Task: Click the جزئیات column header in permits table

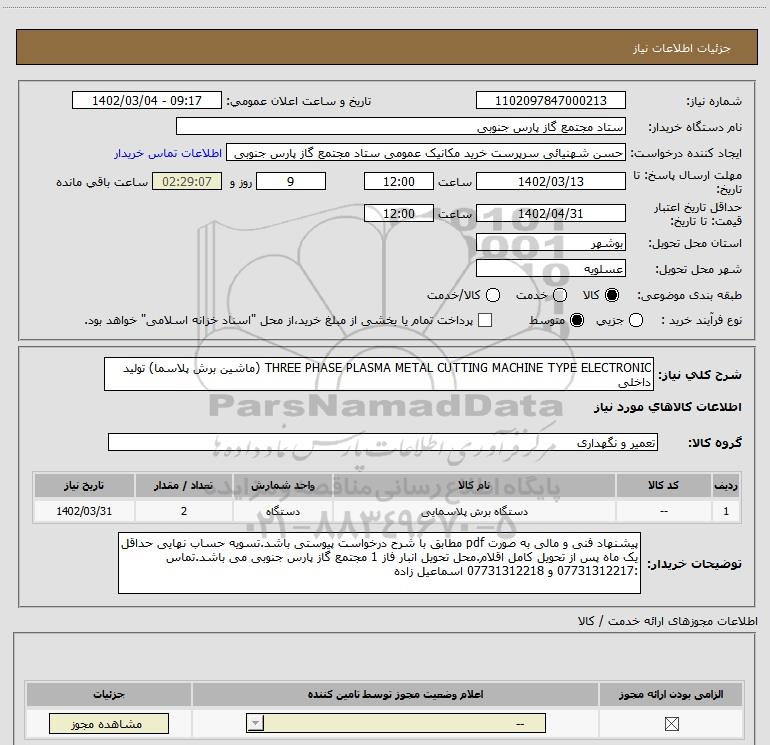Action: tap(109, 694)
